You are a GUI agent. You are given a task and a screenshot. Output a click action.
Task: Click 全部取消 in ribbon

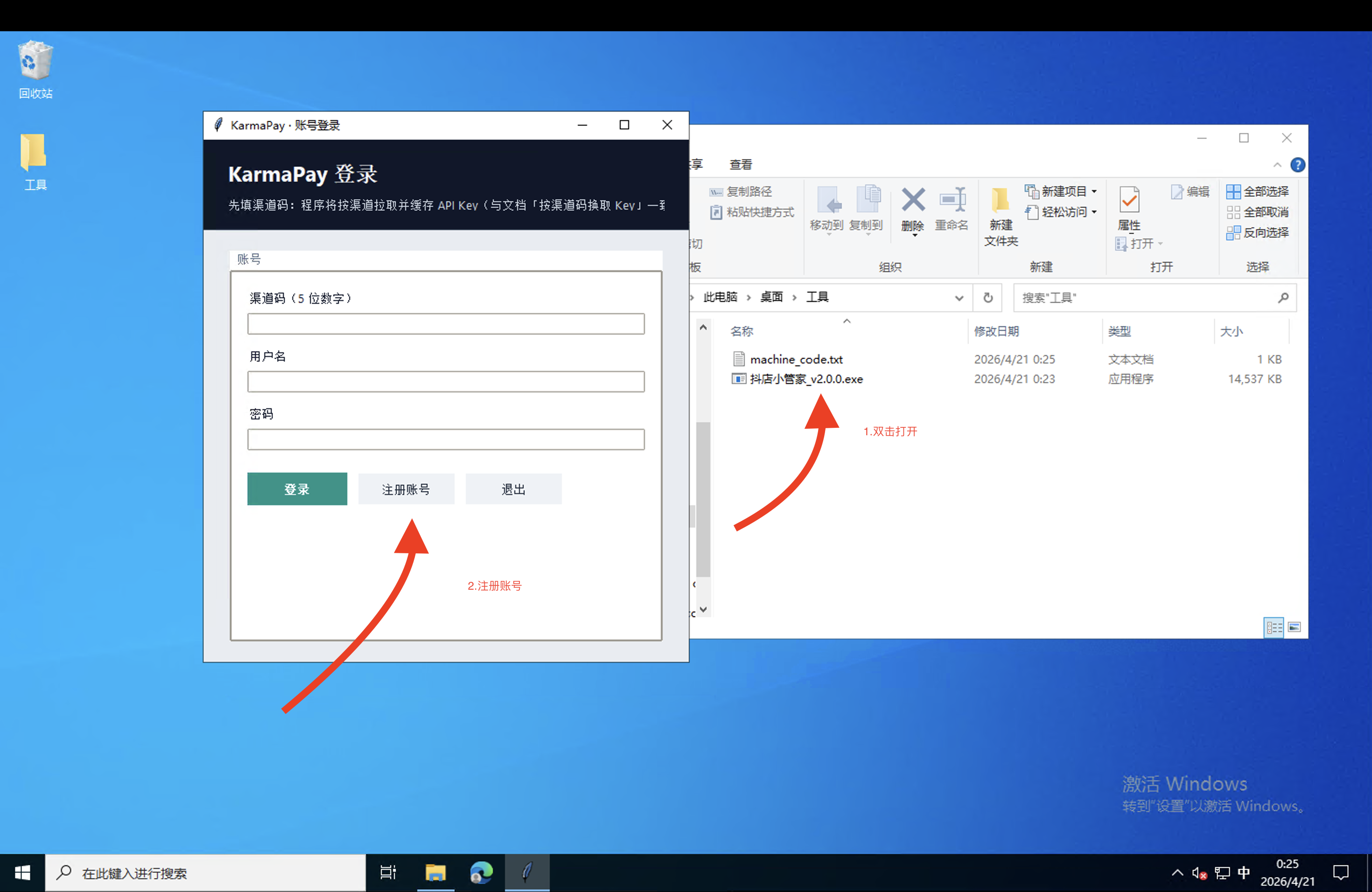pos(1257,212)
